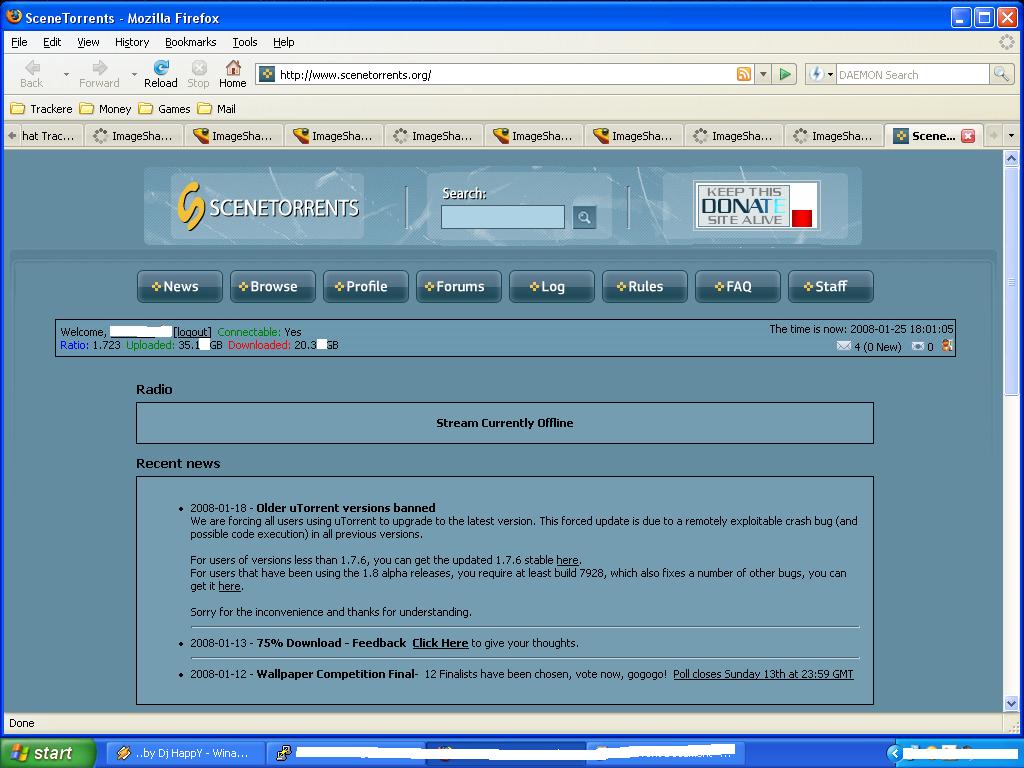Go to the Home page
Screen dimensions: 1024x768
tap(232, 74)
